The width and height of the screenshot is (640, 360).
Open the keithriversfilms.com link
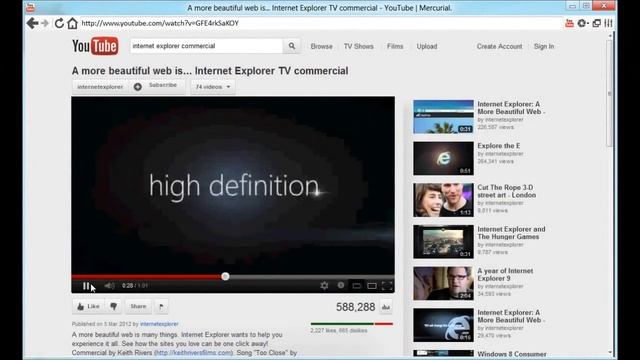[x=193, y=353]
